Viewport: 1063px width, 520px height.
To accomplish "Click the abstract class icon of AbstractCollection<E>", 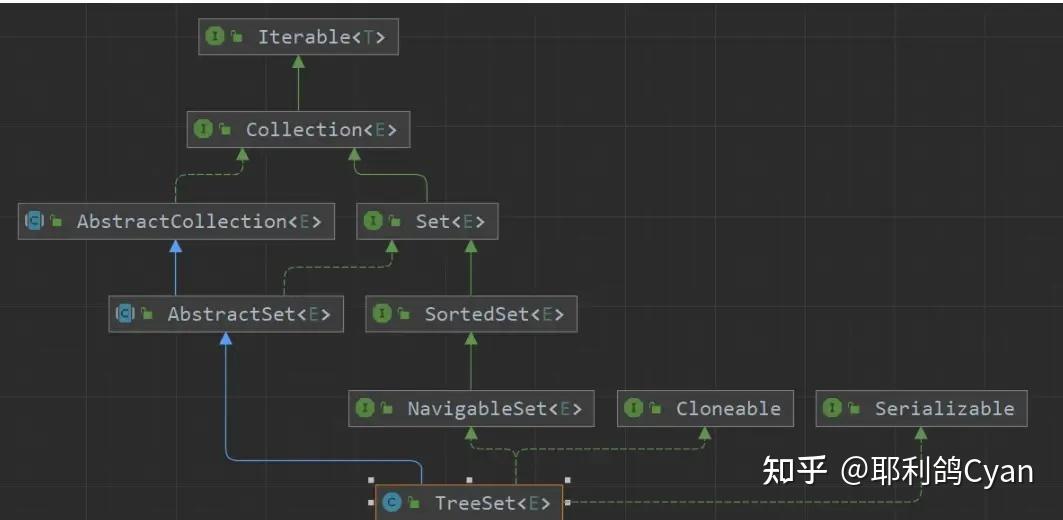I will pos(34,221).
